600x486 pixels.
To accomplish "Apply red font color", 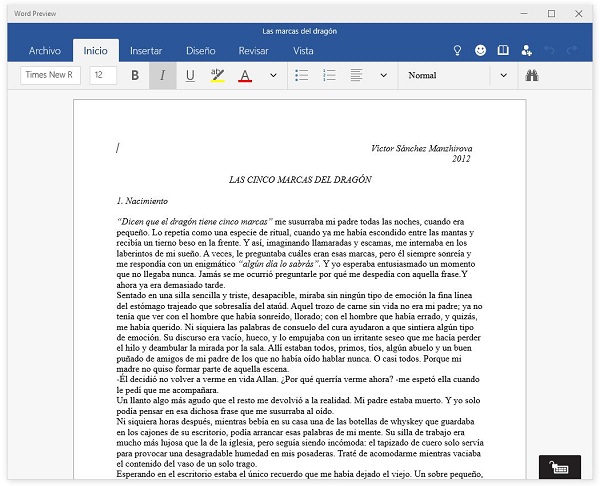I will click(x=245, y=75).
